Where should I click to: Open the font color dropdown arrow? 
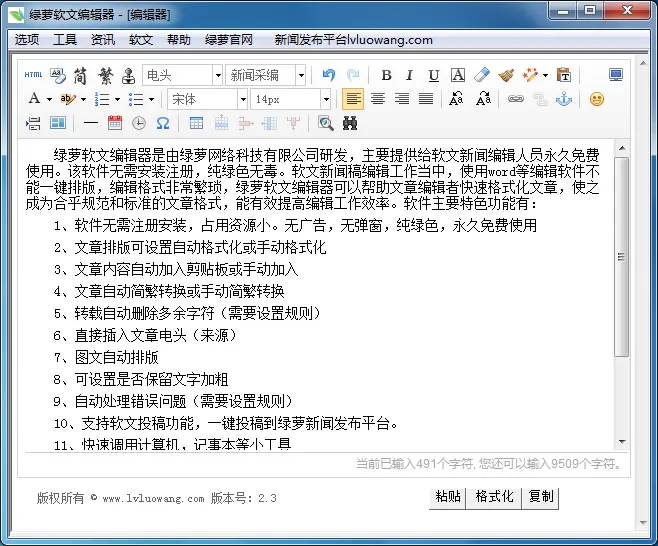49,99
